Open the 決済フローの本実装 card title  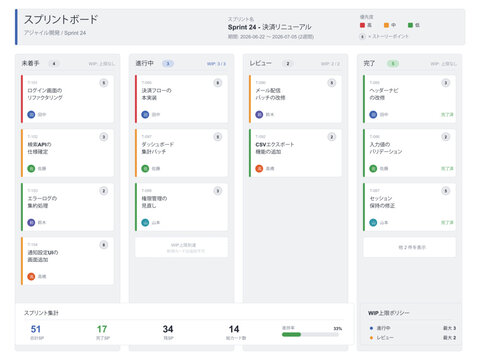click(x=156, y=94)
